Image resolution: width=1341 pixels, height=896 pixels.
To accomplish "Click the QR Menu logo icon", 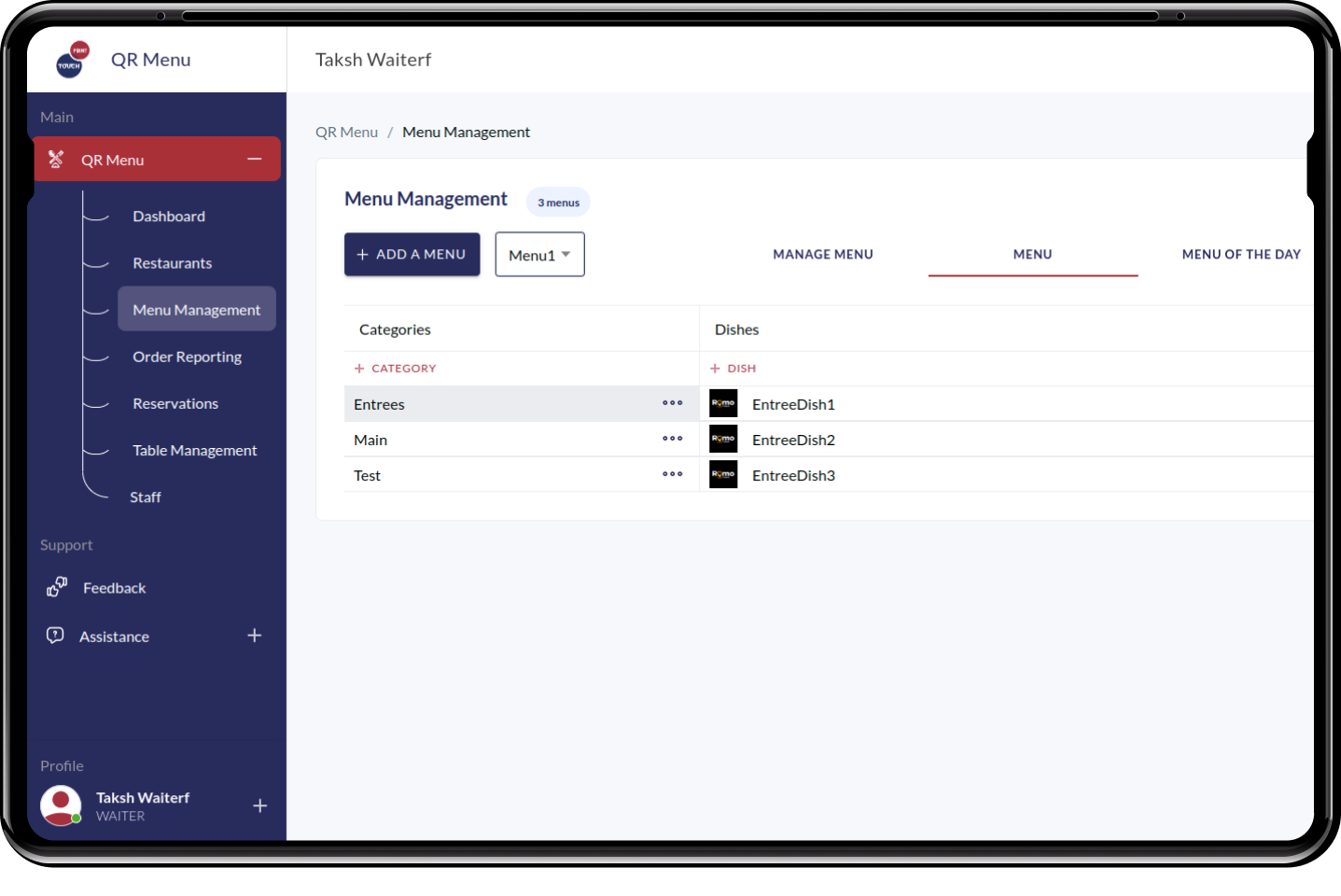I will [x=73, y=60].
